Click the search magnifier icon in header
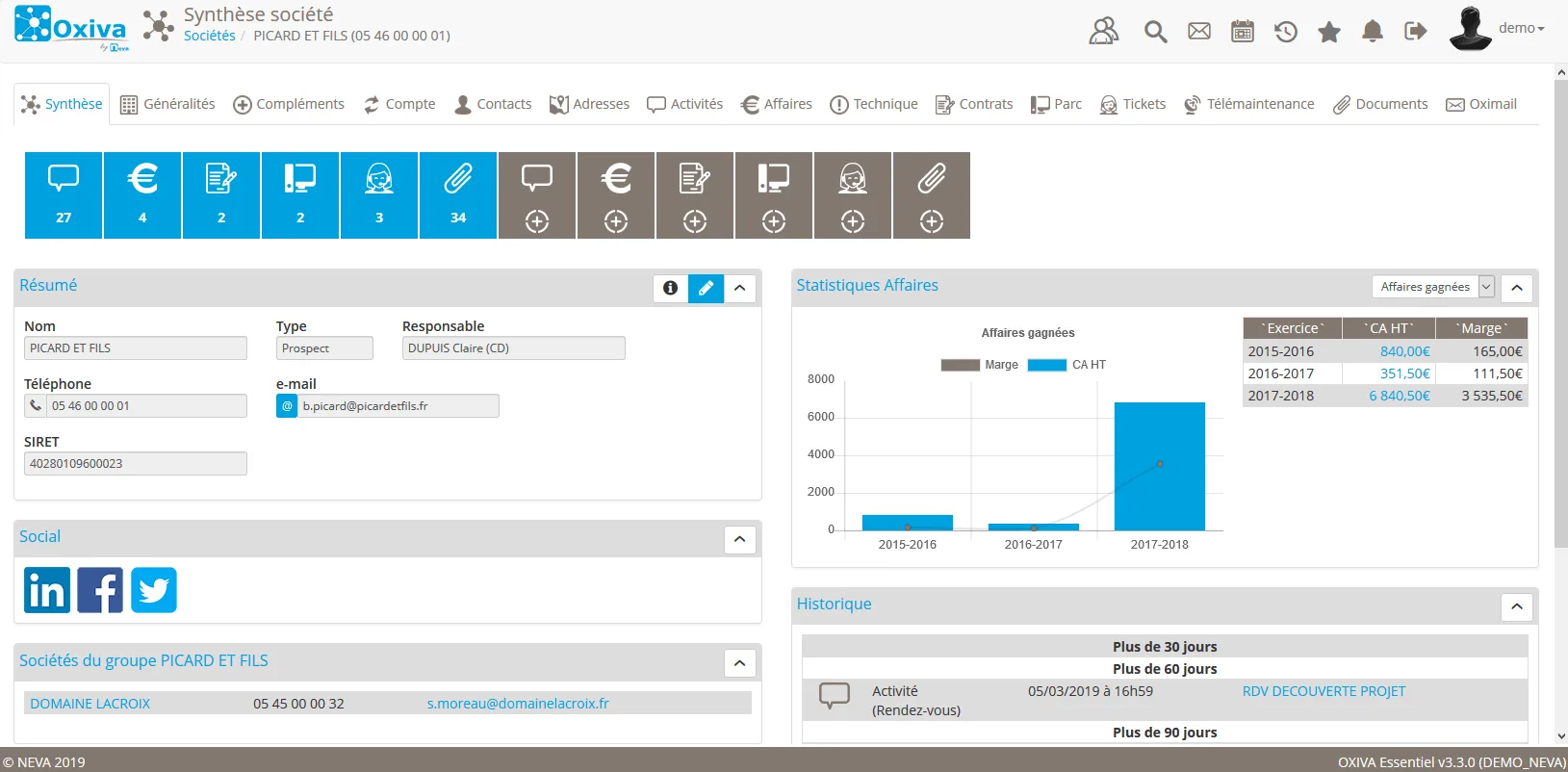The image size is (1568, 772). coord(1155,32)
